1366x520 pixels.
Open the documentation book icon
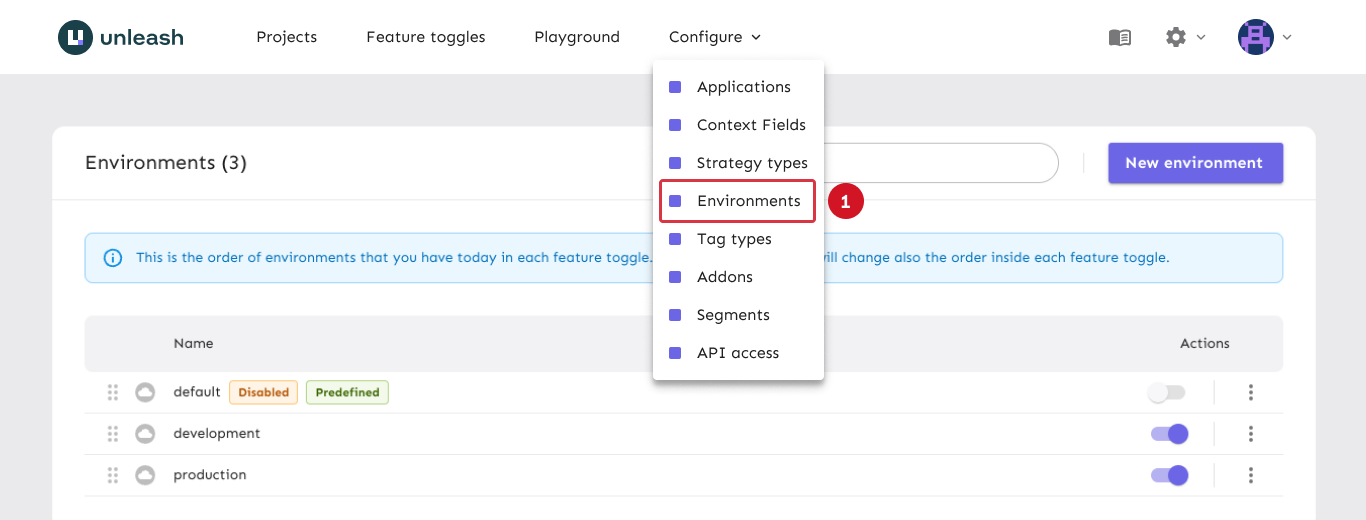pyautogui.click(x=1119, y=37)
